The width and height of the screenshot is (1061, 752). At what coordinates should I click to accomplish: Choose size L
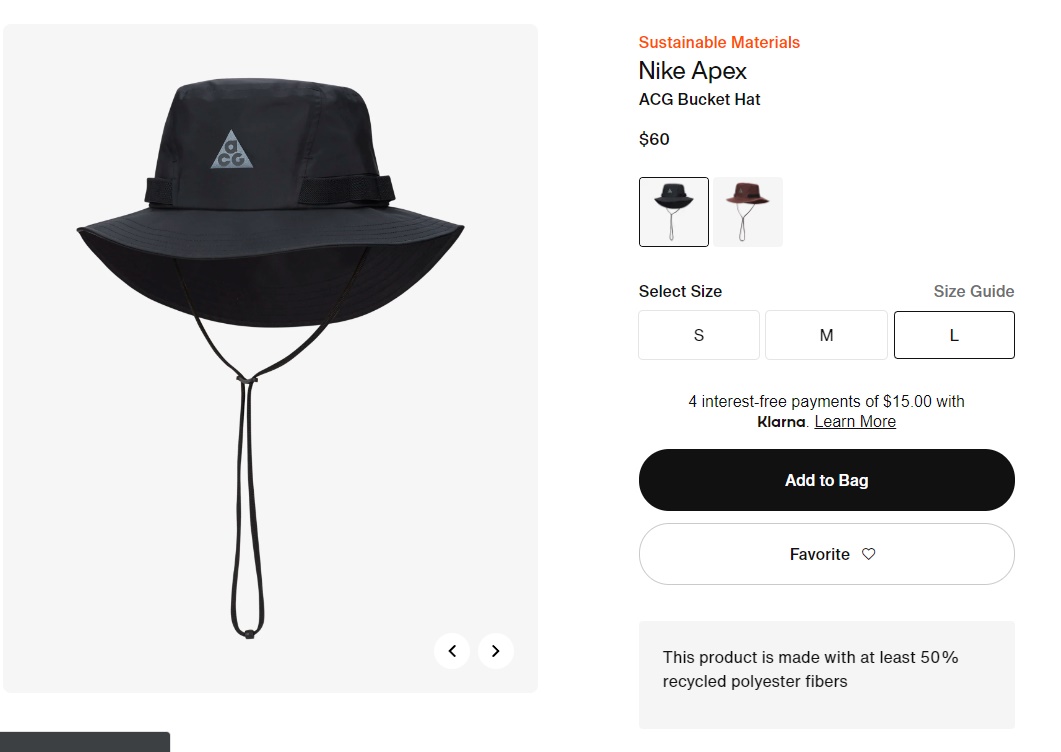[x=954, y=335]
